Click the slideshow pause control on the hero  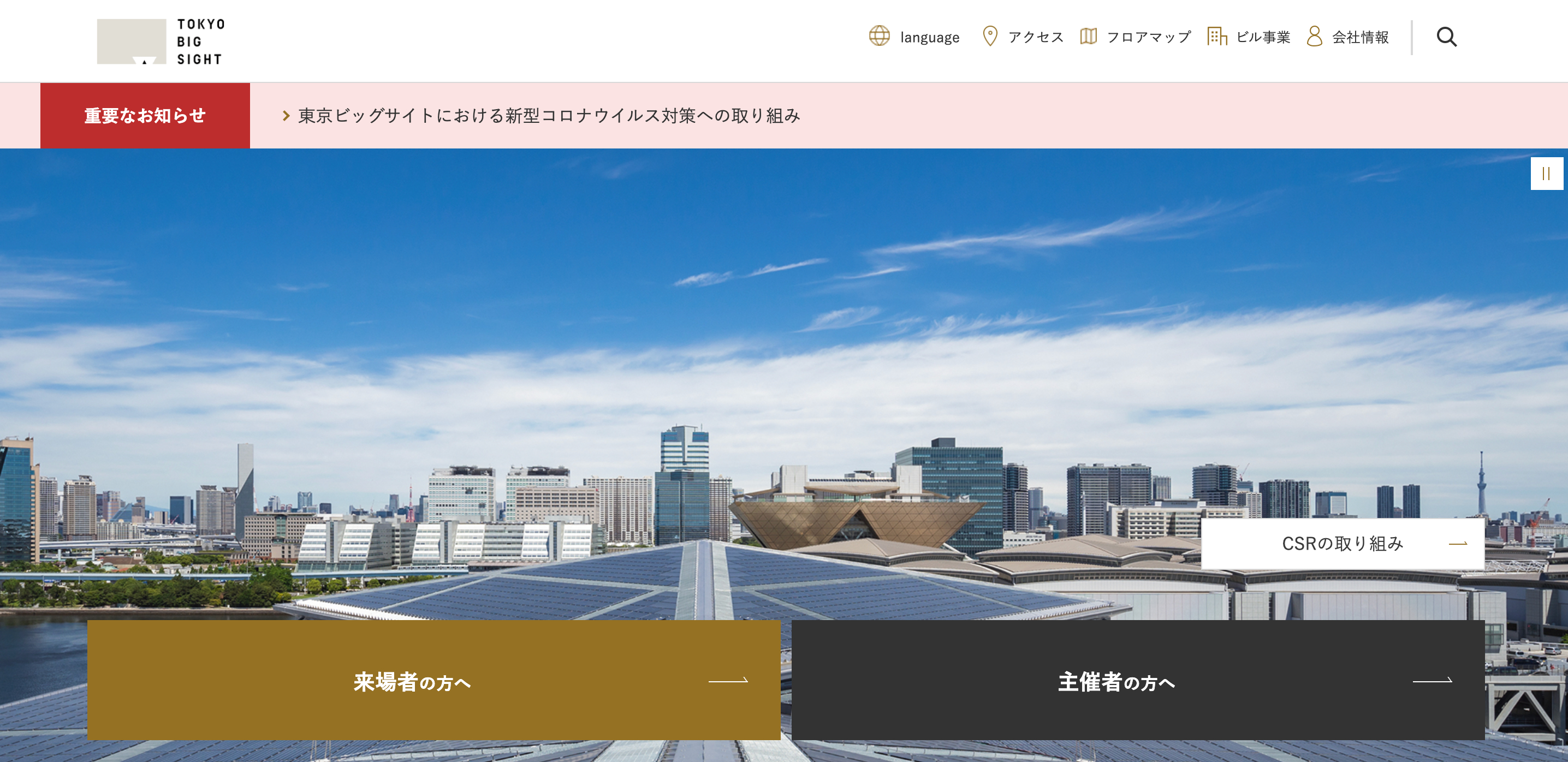pos(1547,174)
